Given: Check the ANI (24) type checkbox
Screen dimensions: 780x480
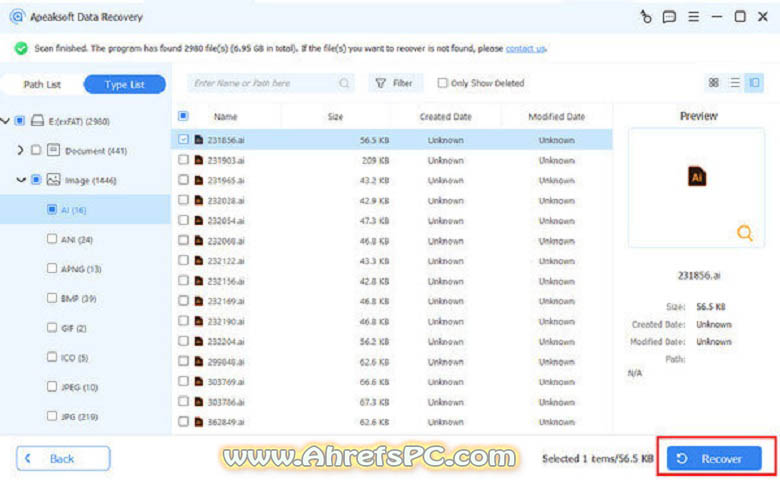Looking at the screenshot, I should click(x=52, y=239).
